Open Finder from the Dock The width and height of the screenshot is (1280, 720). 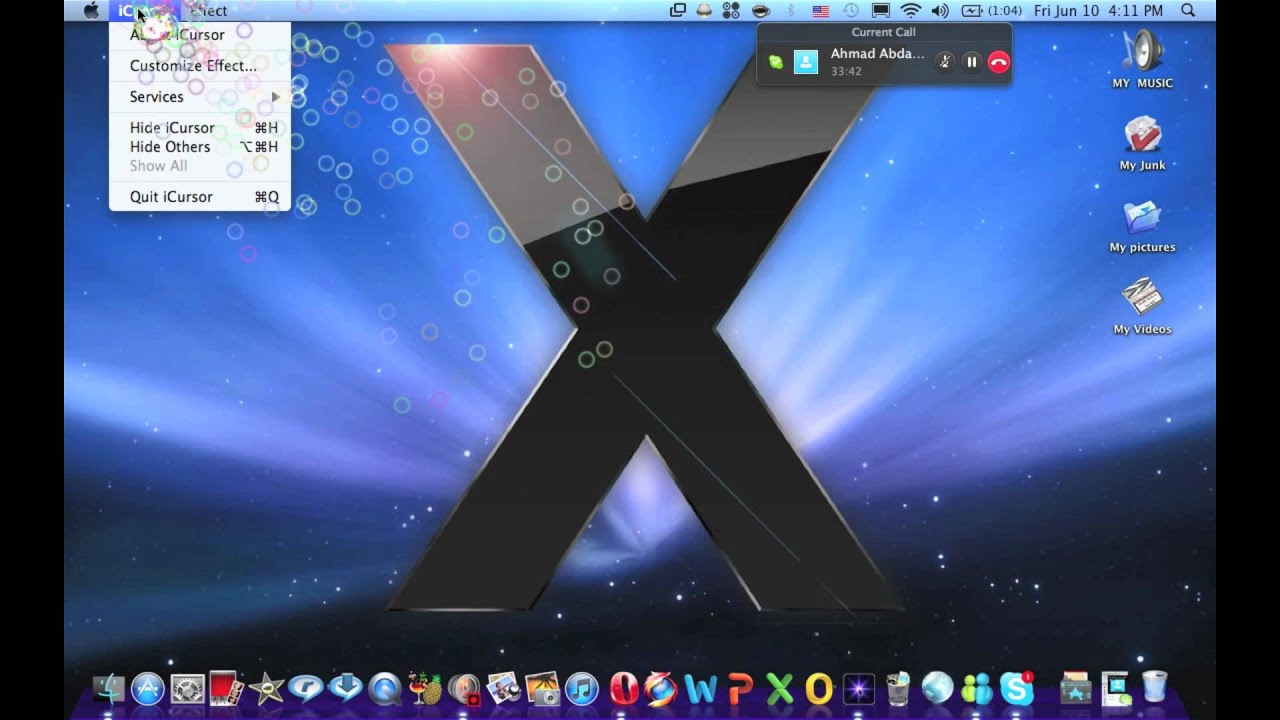click(x=108, y=688)
